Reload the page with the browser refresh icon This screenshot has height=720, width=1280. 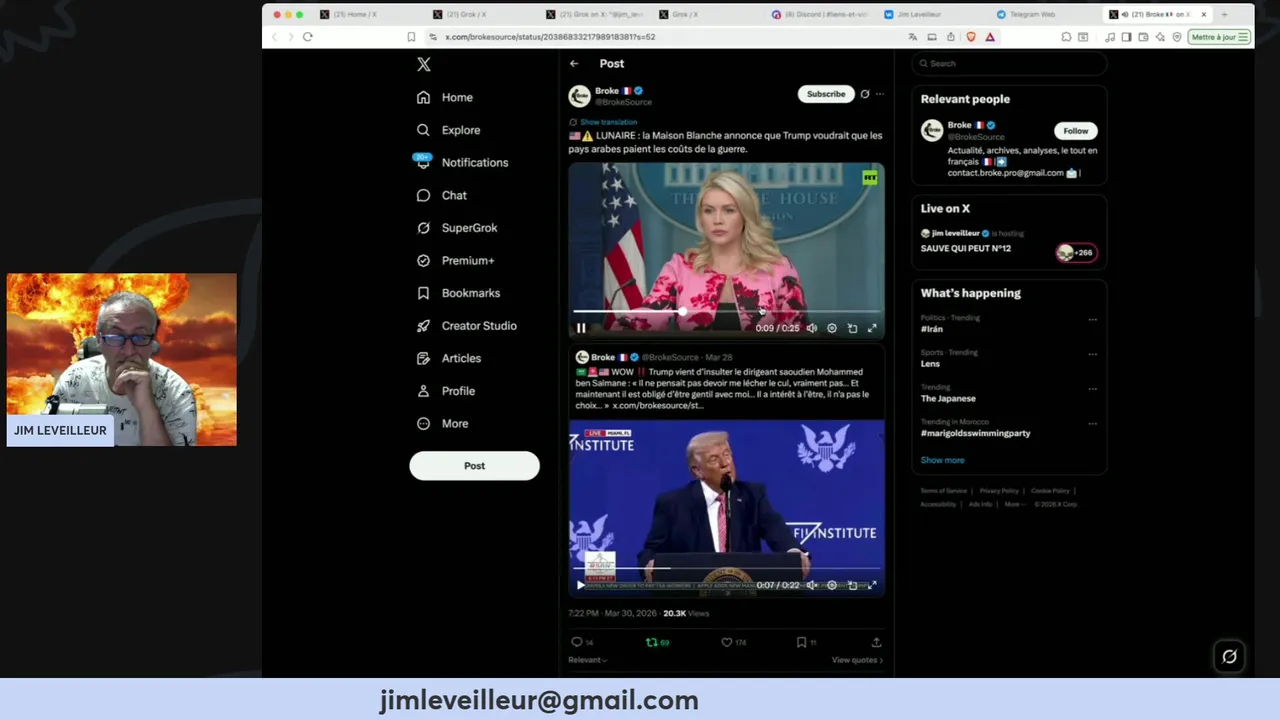pos(308,37)
